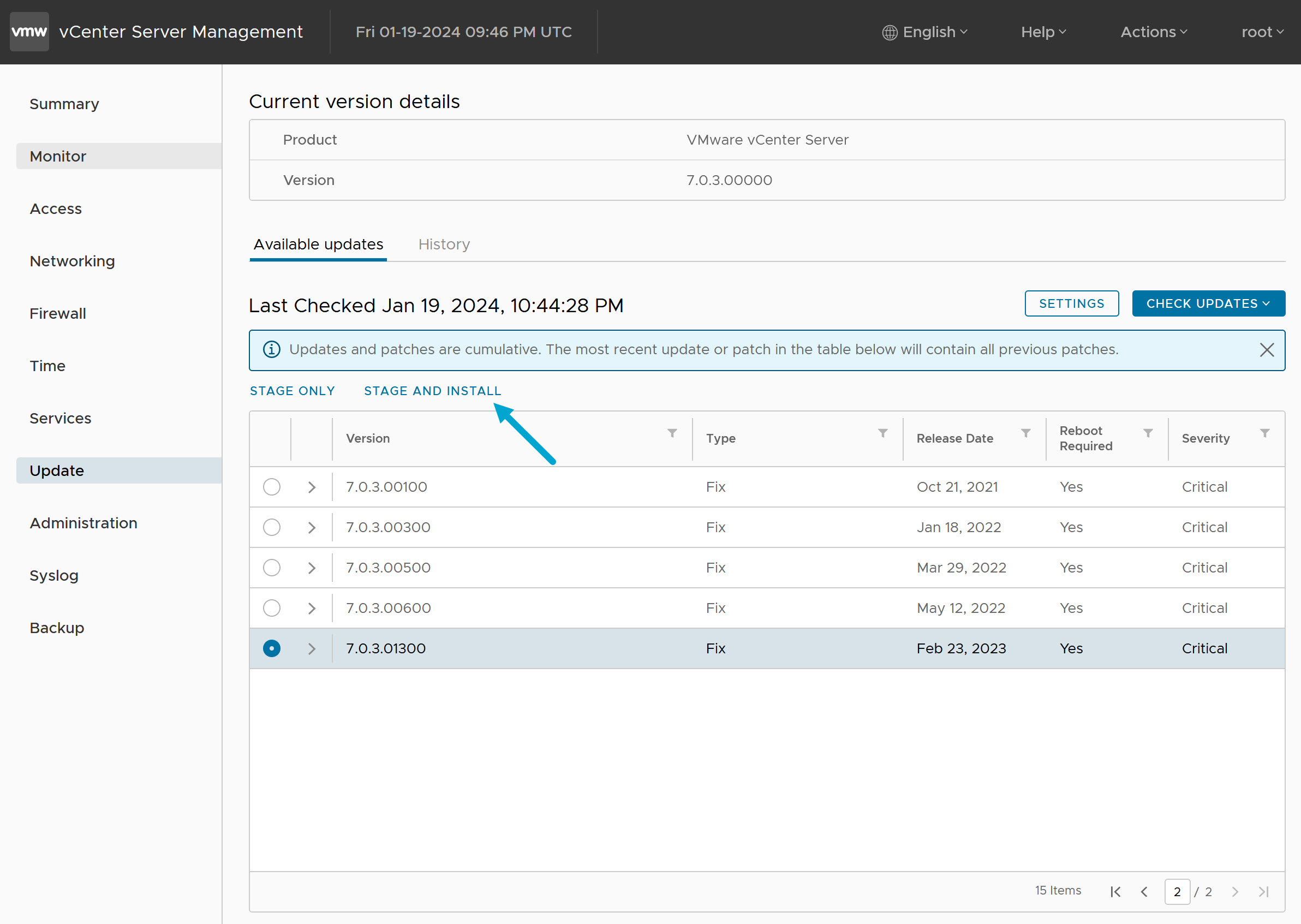Screen dimensions: 1301x924
Task: Dismiss the cumulative updates info banner
Action: [x=1267, y=350]
